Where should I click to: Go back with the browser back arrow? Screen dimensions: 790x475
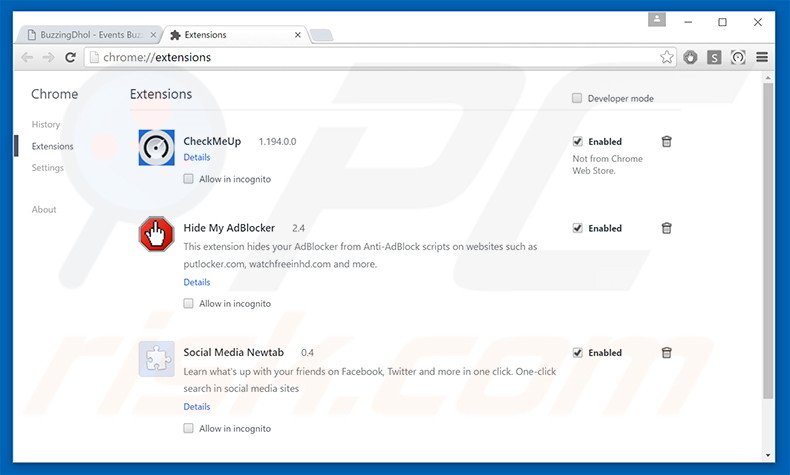pos(27,57)
